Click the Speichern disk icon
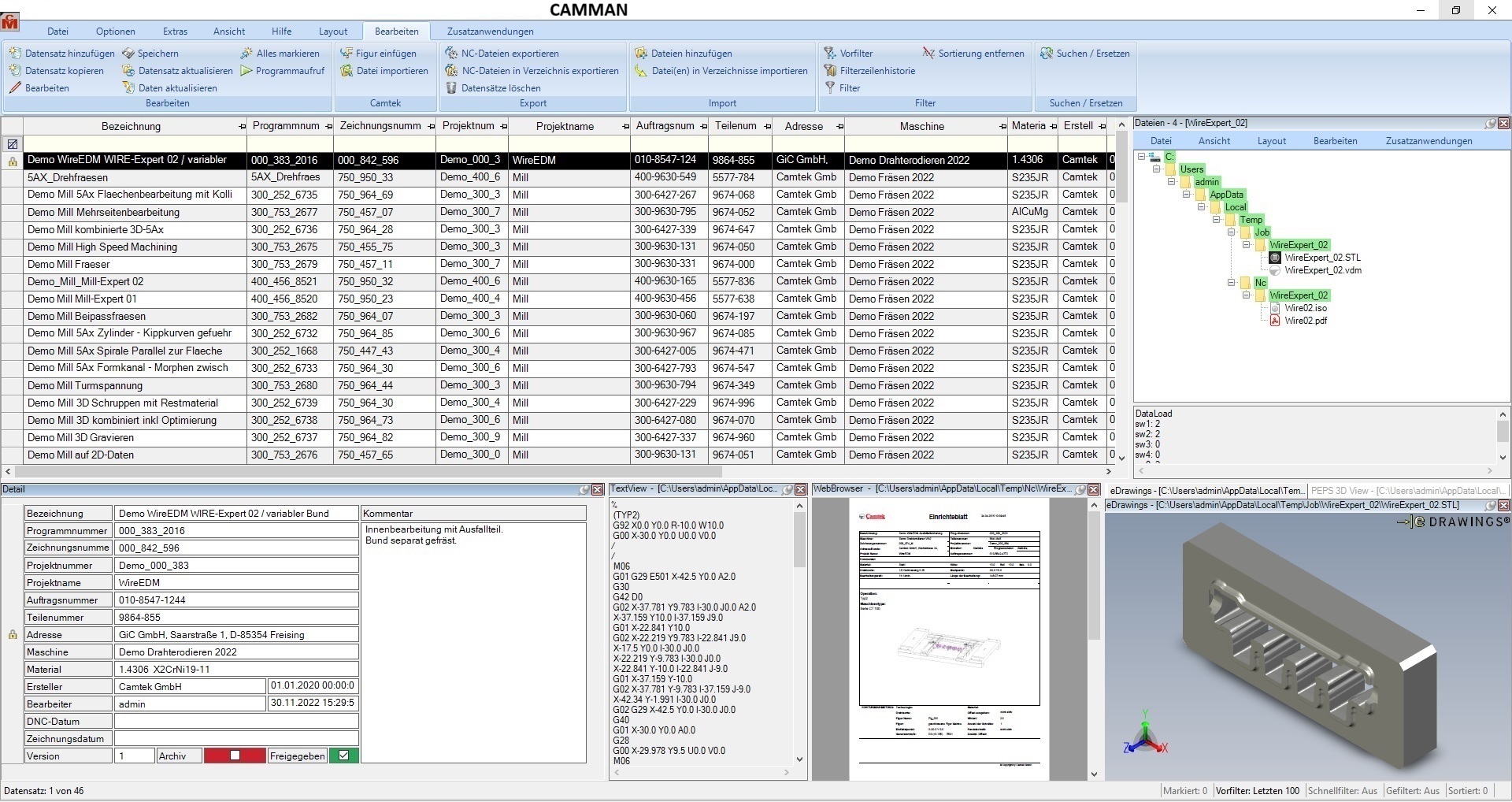This screenshot has height=802, width=1512. click(x=128, y=54)
